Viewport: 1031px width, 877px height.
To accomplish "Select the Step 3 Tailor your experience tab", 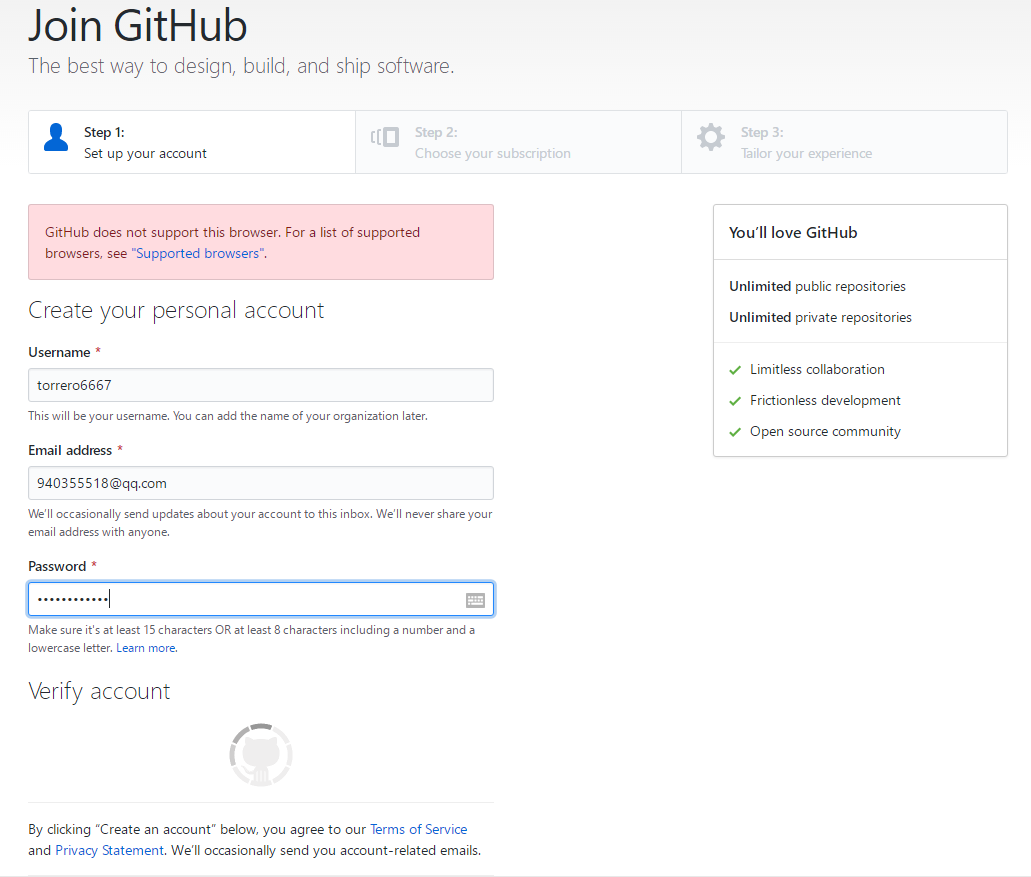I will [844, 142].
